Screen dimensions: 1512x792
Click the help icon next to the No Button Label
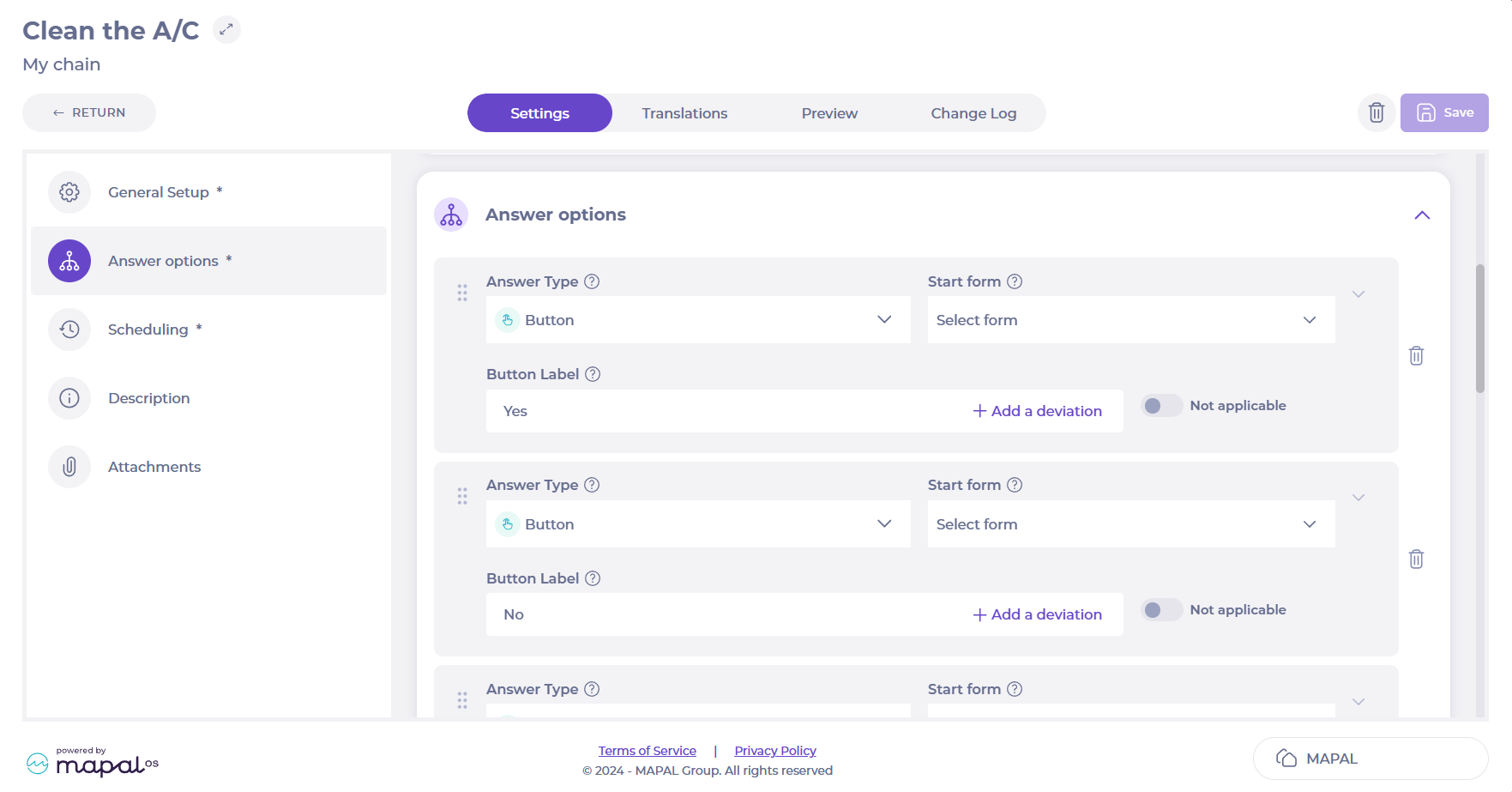(593, 578)
